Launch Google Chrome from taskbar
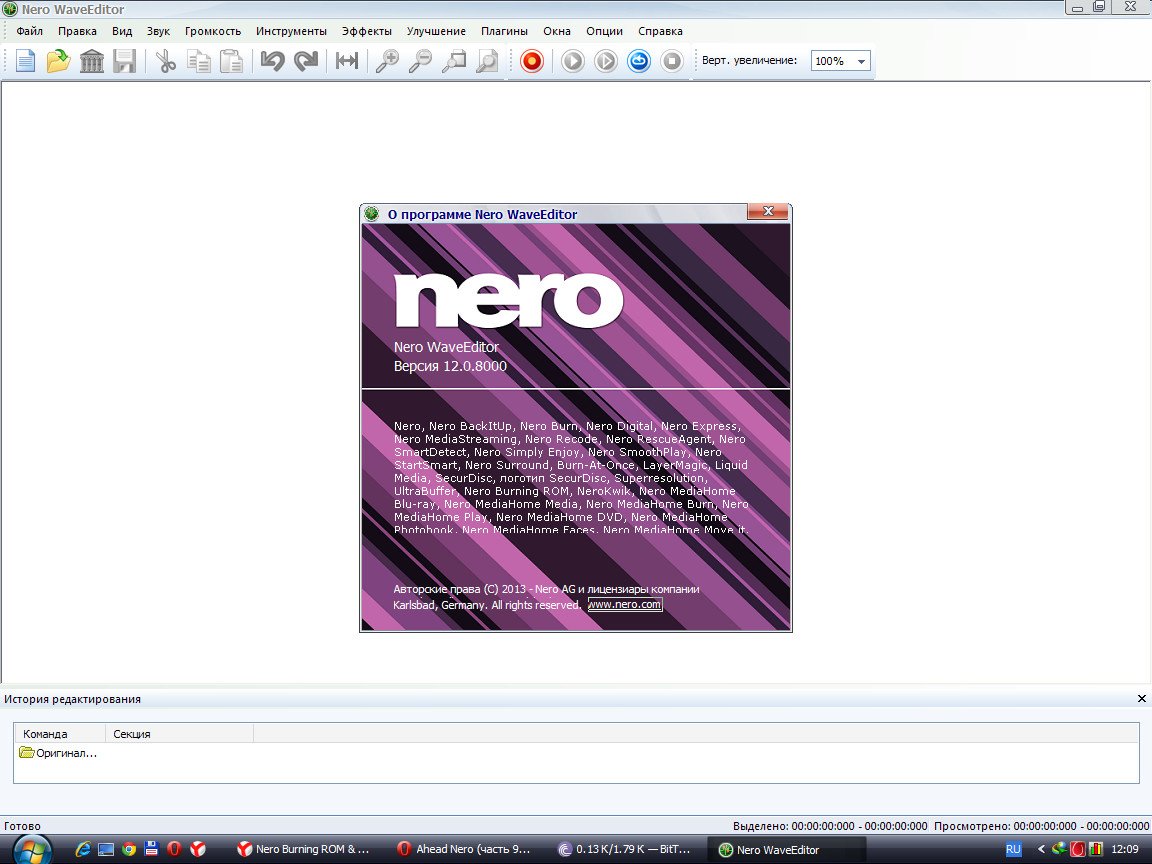Image resolution: width=1152 pixels, height=864 pixels. 129,849
